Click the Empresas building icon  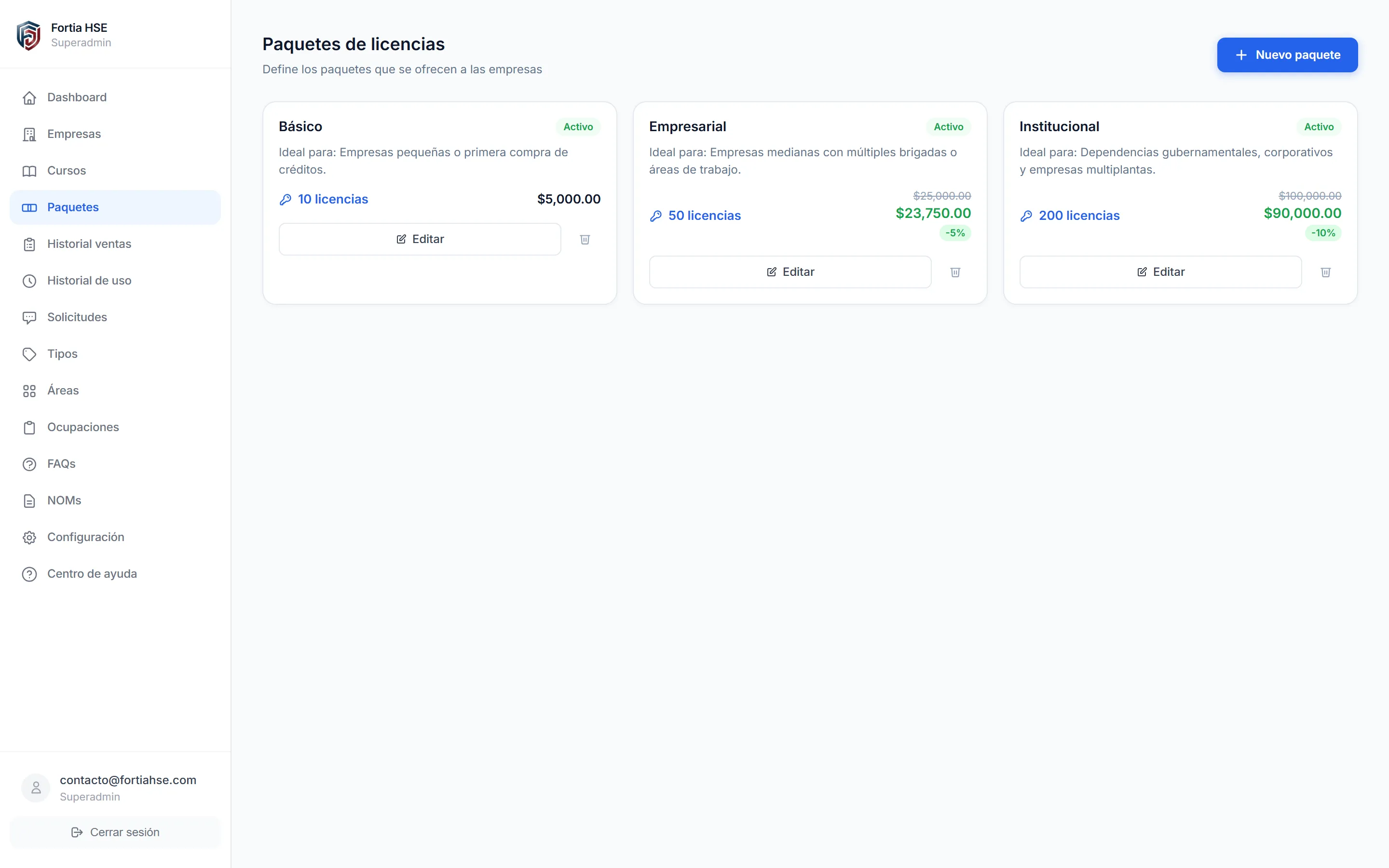pyautogui.click(x=29, y=135)
